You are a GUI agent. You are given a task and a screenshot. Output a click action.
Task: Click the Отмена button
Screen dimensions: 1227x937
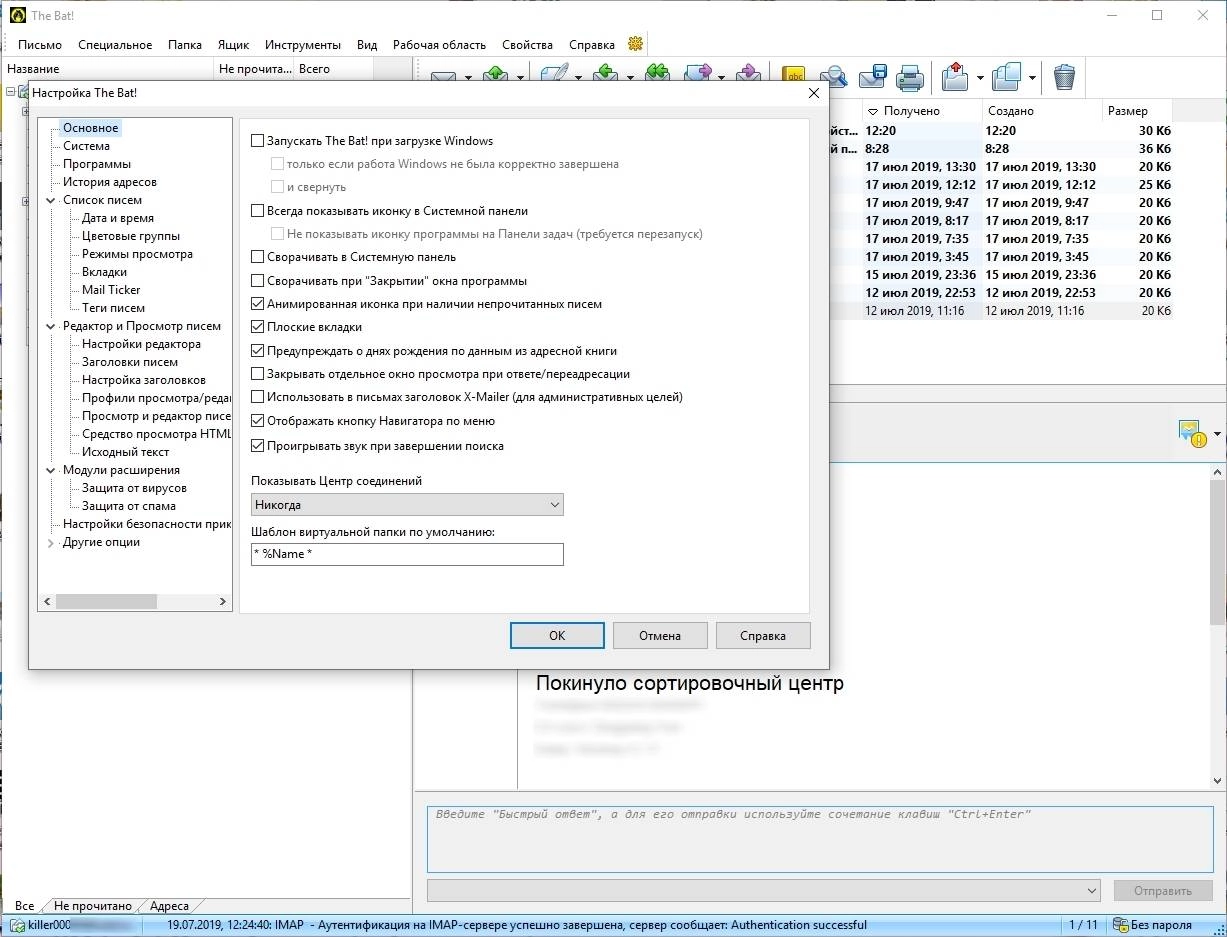(660, 635)
